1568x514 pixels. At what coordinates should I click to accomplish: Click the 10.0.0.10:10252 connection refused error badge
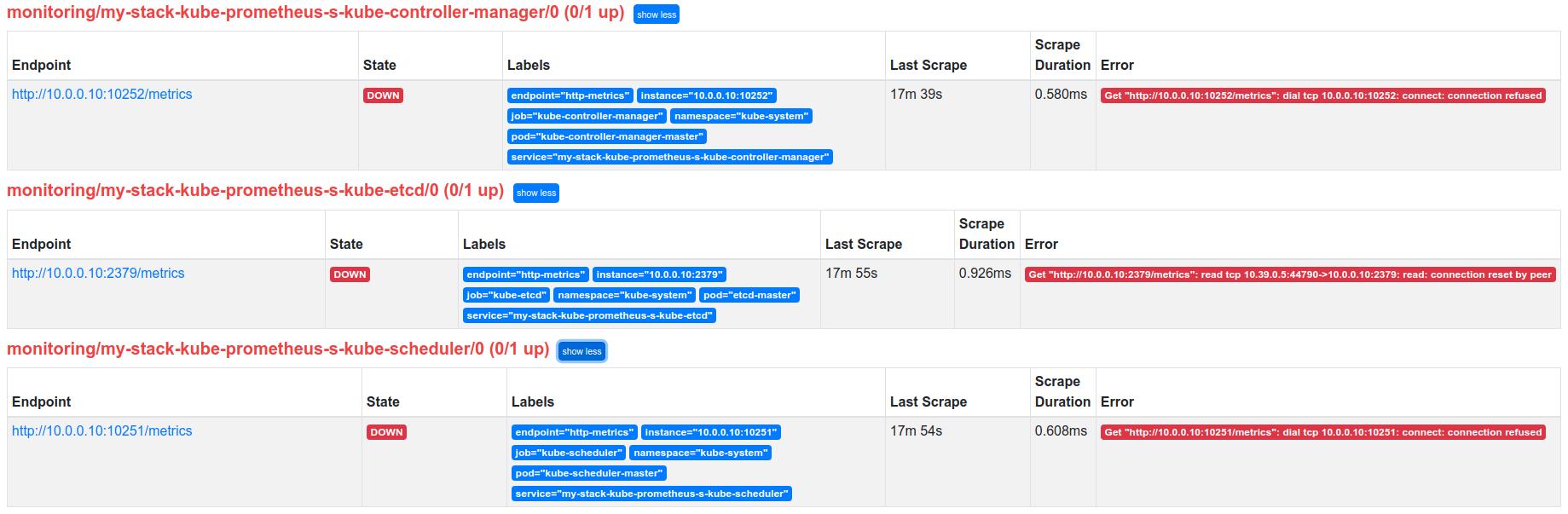point(1322,95)
